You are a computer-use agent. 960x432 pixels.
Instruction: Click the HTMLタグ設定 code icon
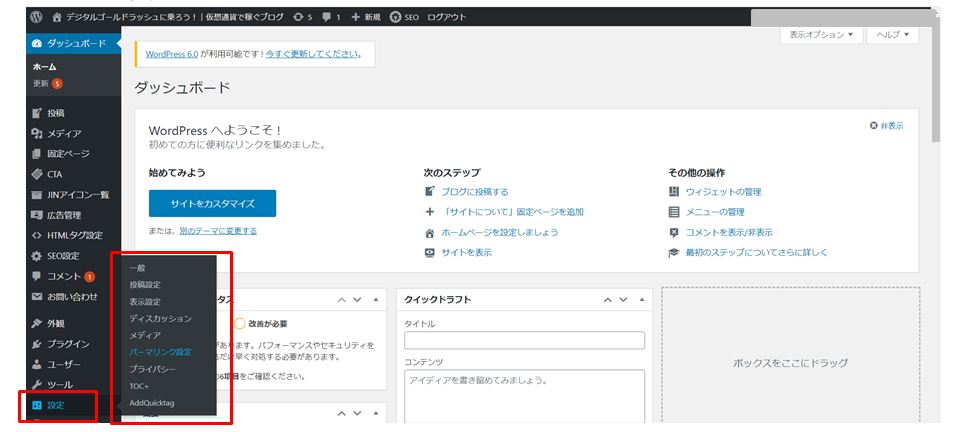37,236
